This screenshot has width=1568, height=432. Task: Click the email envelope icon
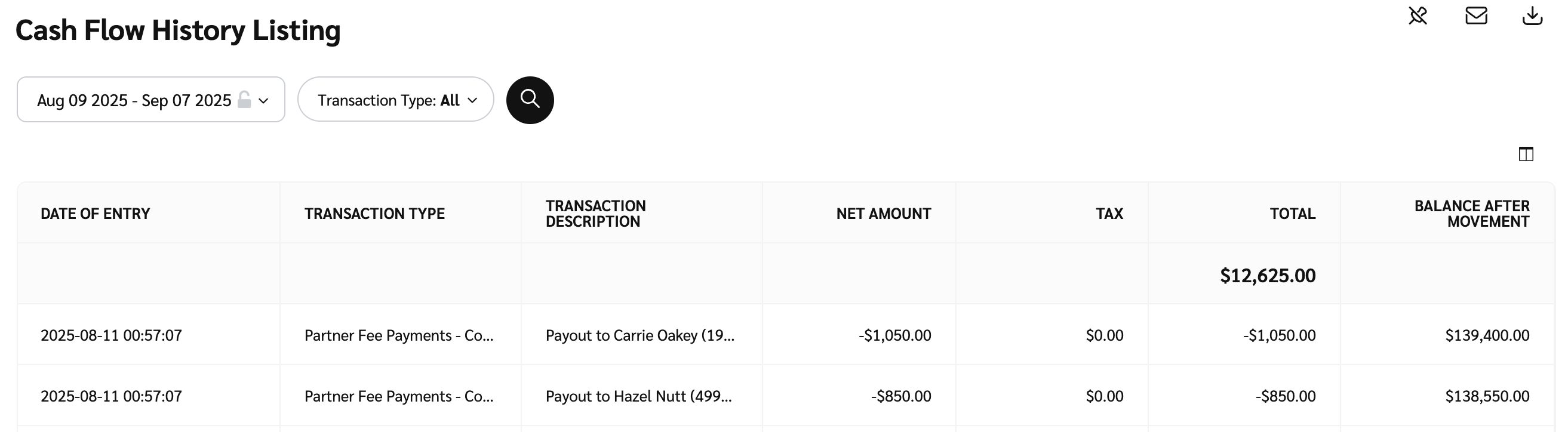(1476, 16)
